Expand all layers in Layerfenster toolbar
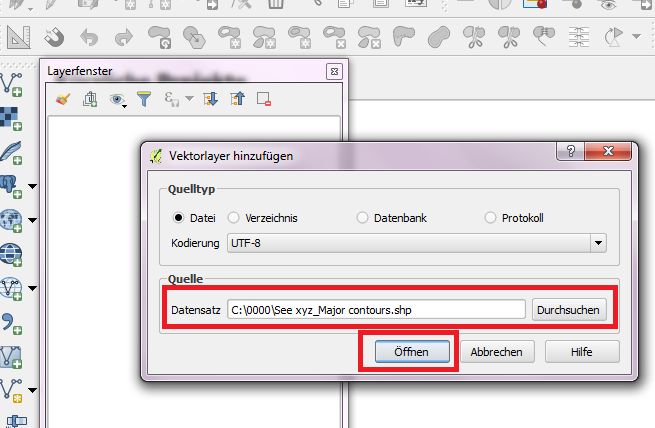 210,99
